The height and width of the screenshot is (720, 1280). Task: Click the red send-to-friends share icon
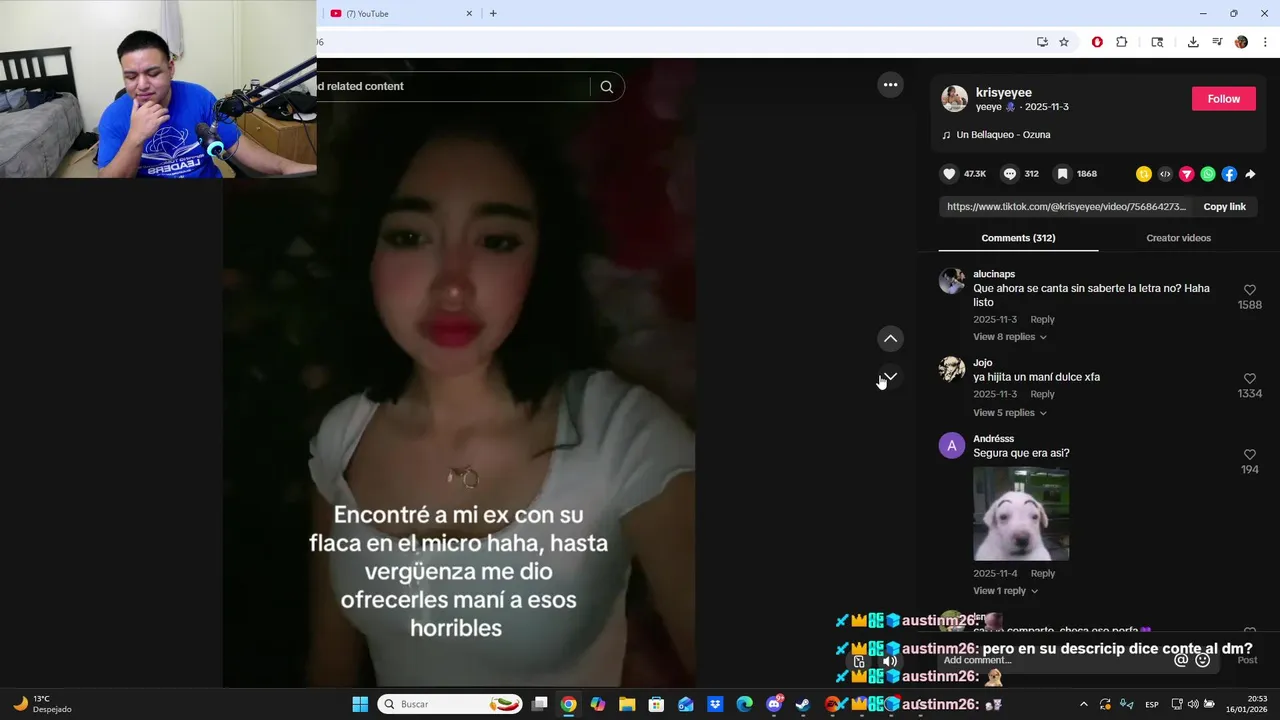[1187, 174]
